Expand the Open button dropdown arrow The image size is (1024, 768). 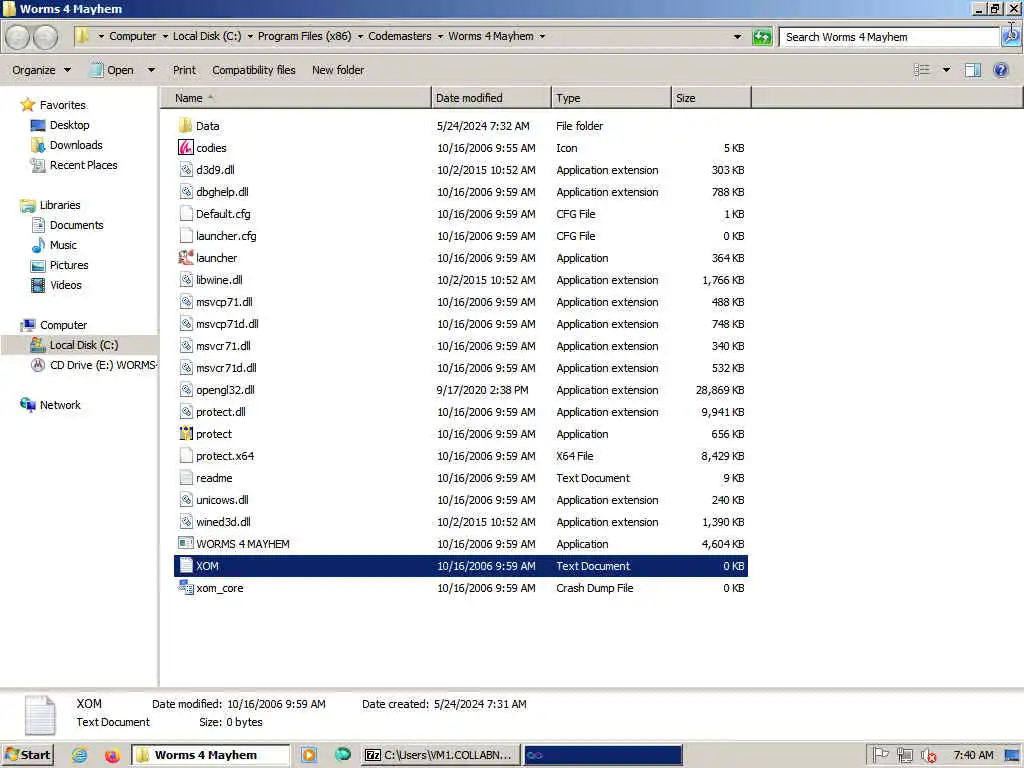tap(151, 70)
